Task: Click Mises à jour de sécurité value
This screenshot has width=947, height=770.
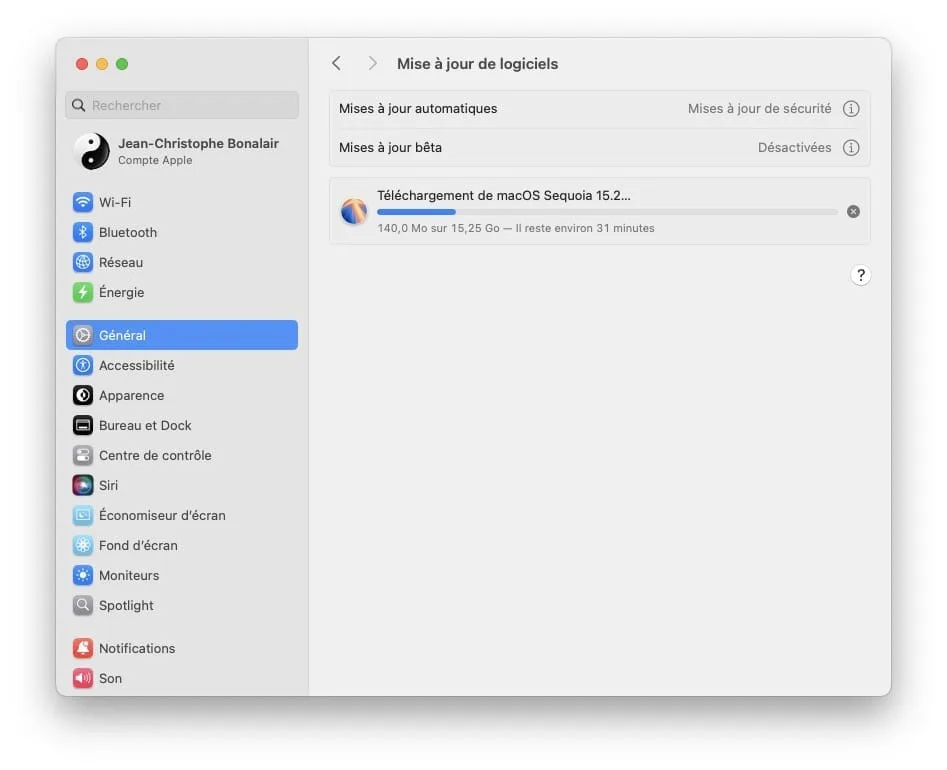Action: (x=759, y=109)
